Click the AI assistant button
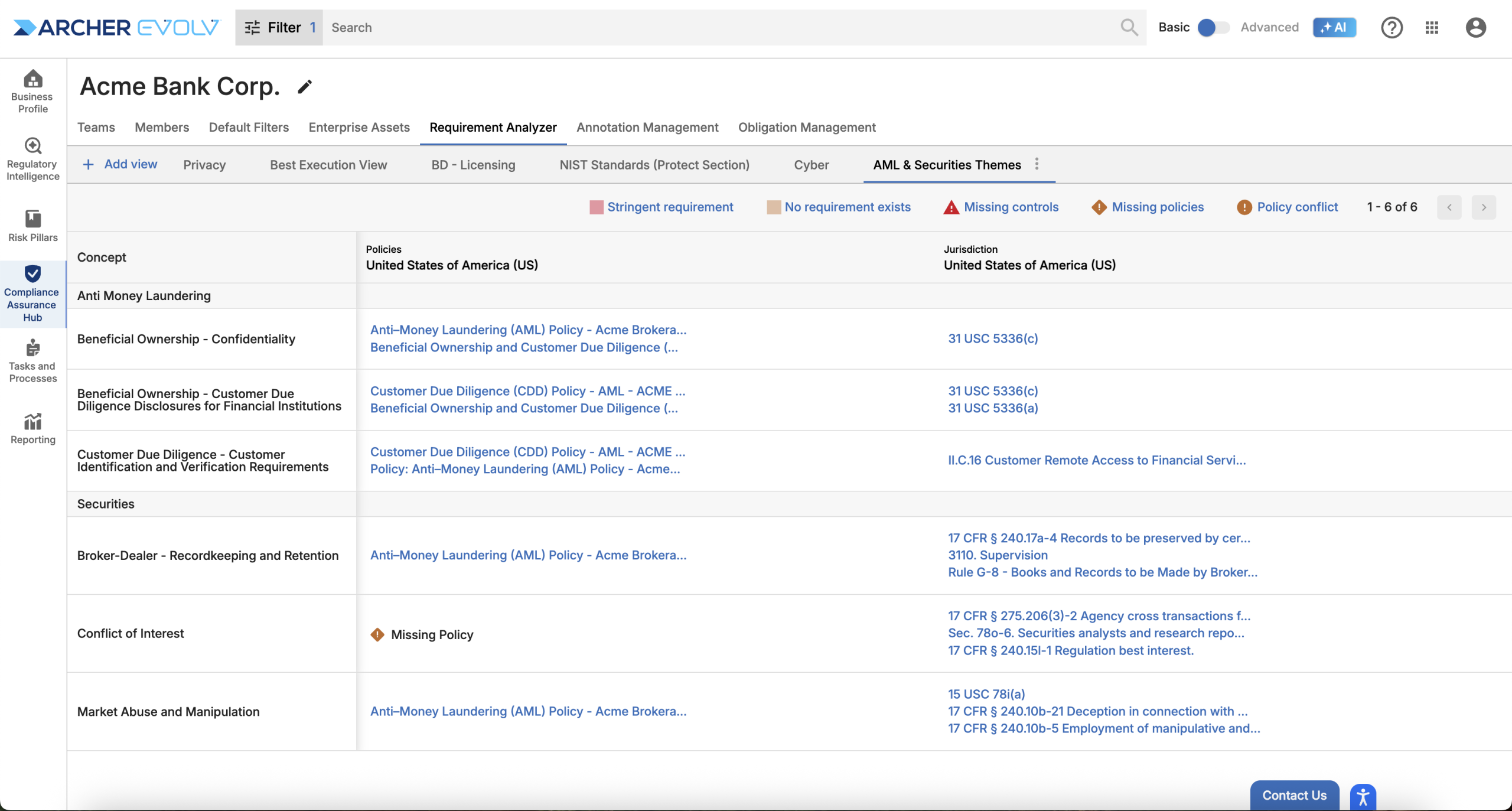1512x811 pixels. (1334, 27)
